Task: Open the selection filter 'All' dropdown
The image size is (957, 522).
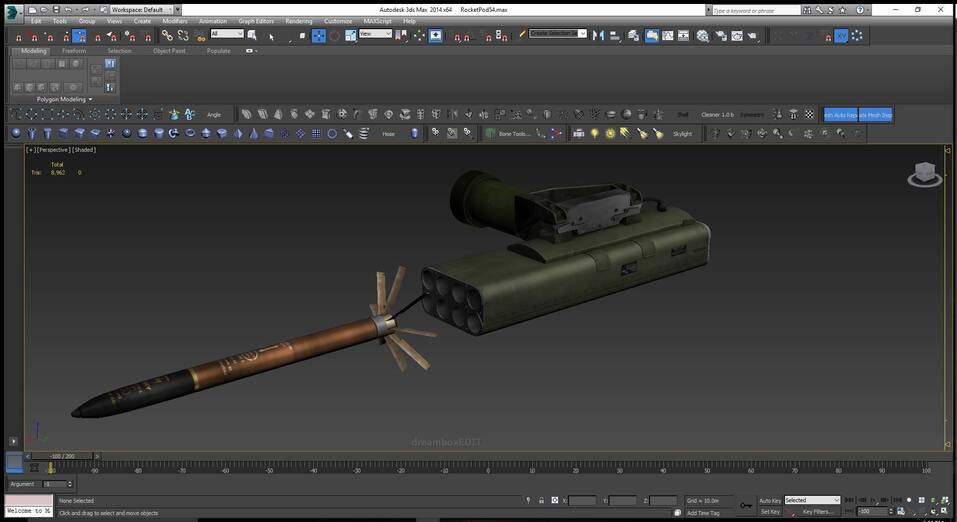Action: pyautogui.click(x=226, y=34)
